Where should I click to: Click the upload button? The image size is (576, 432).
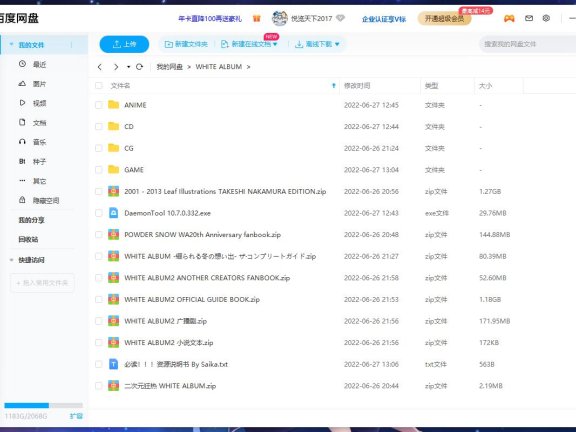tap(124, 44)
